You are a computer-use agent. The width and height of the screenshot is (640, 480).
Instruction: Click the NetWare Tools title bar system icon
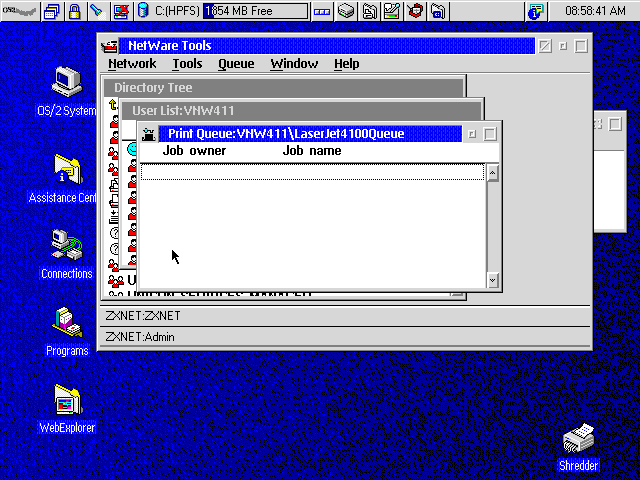click(x=109, y=46)
